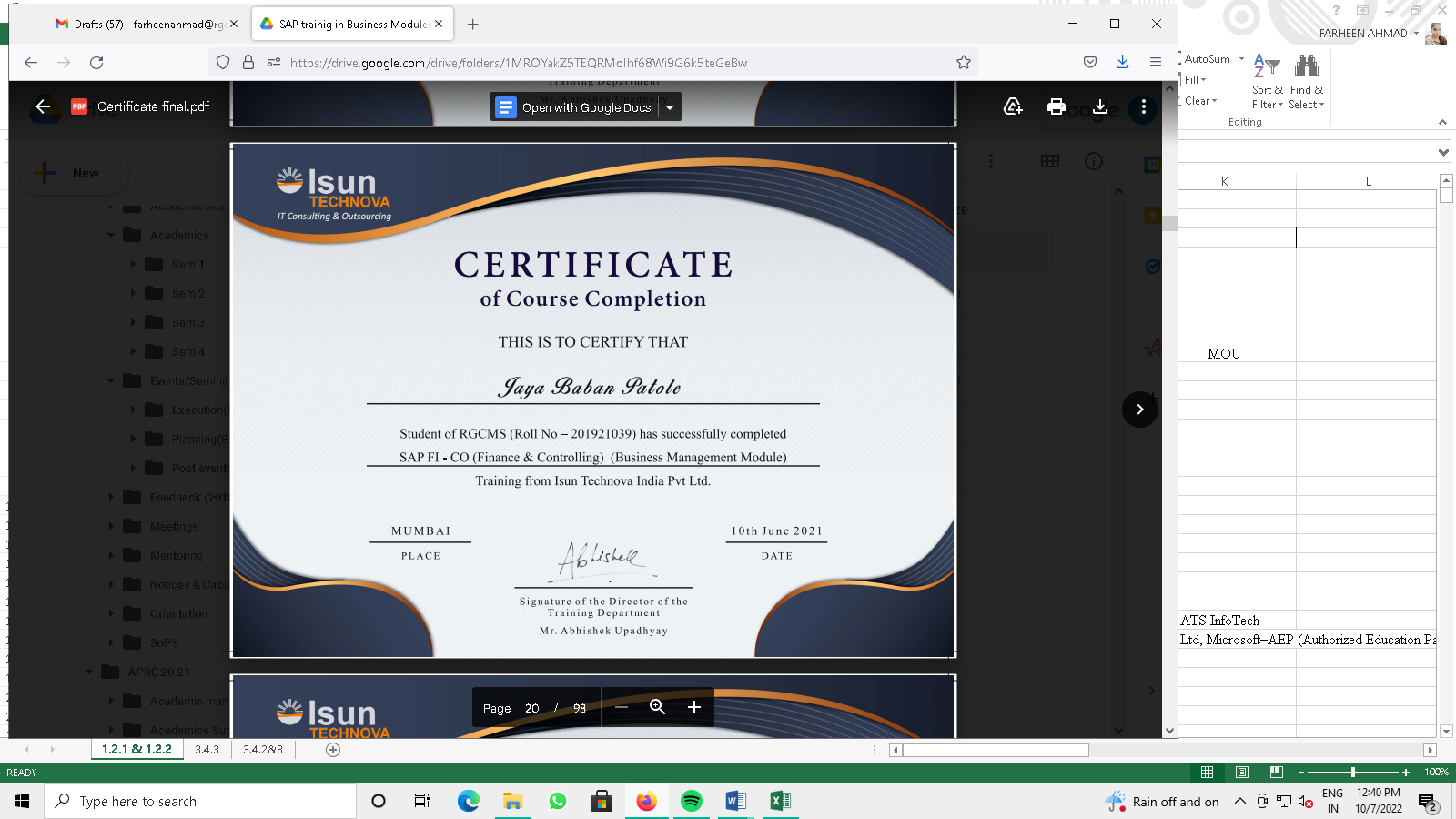Open Windows Start menu
This screenshot has width=1456, height=819.
click(x=22, y=801)
